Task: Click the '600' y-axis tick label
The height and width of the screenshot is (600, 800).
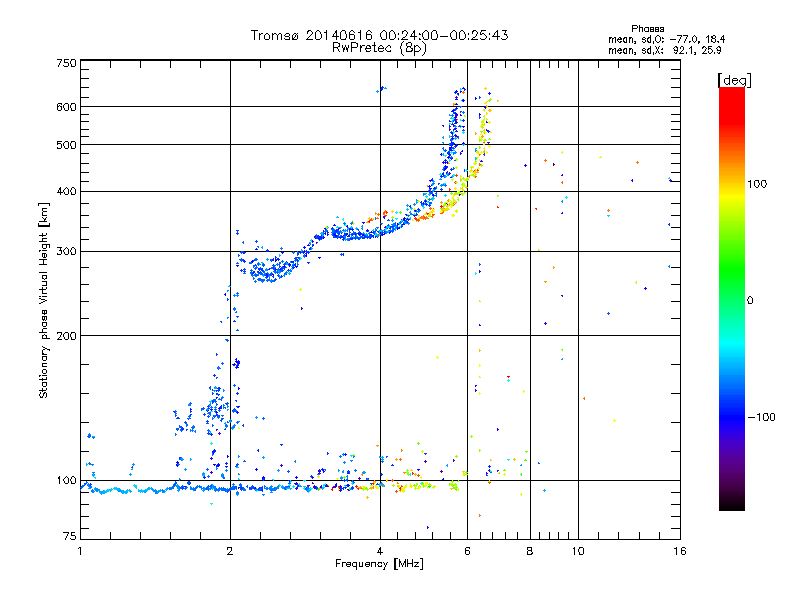Action: (x=66, y=107)
